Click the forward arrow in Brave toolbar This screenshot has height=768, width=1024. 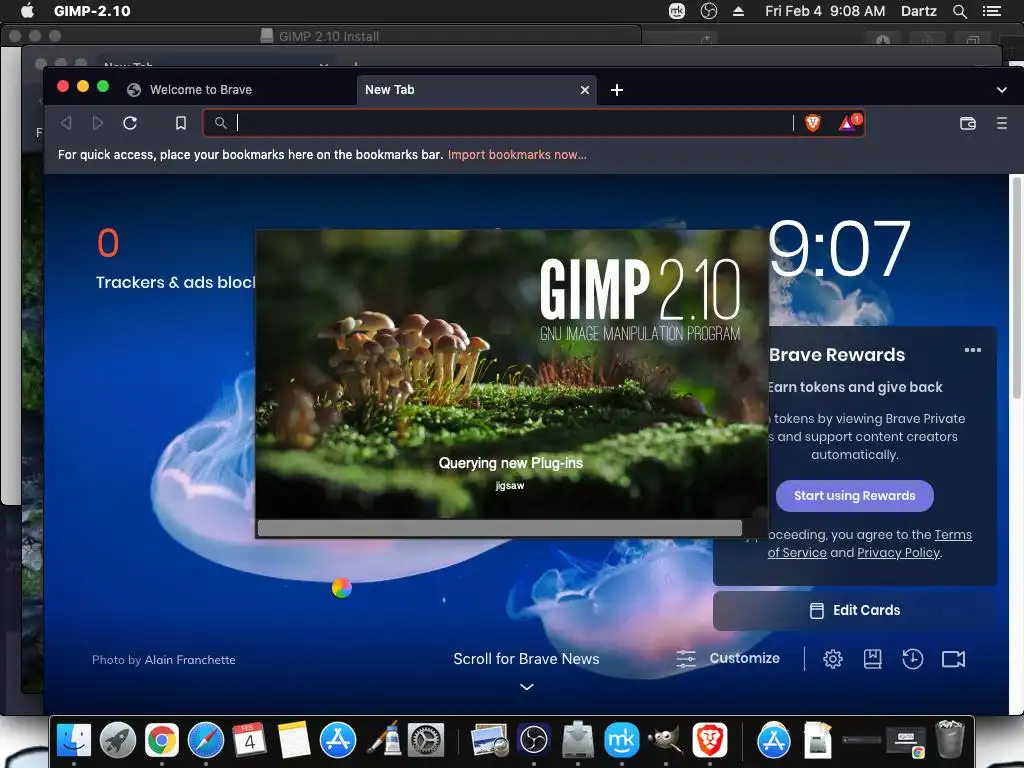point(98,123)
